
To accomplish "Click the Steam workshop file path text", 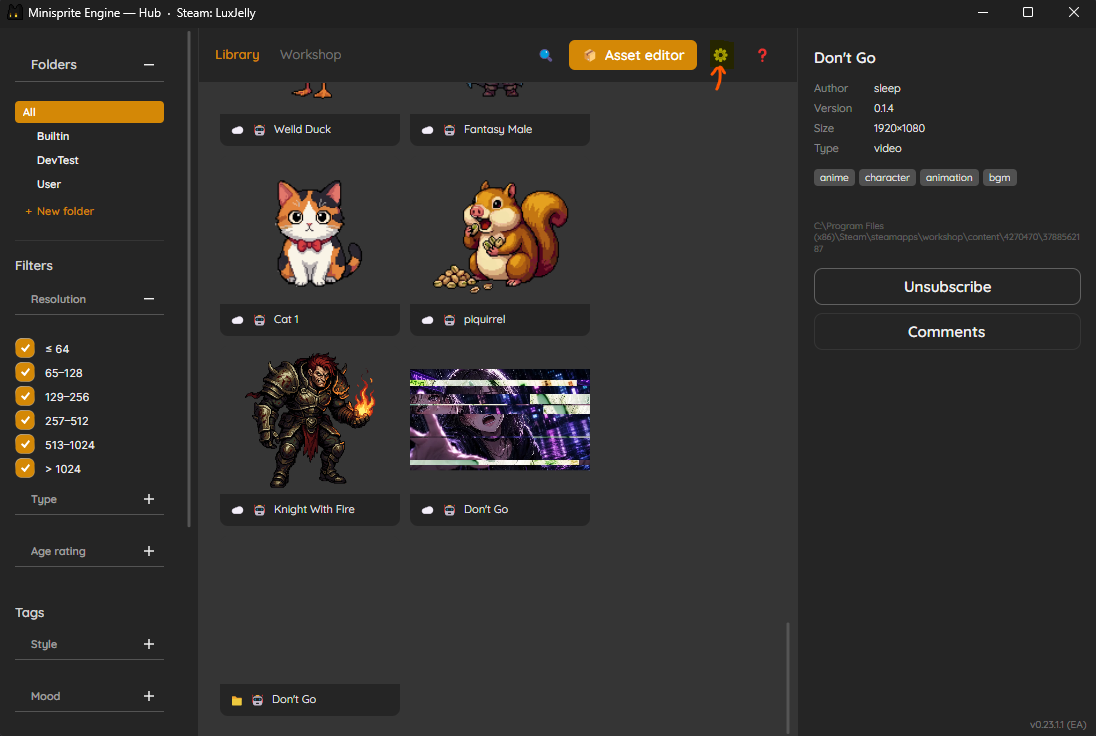I will pos(946,237).
